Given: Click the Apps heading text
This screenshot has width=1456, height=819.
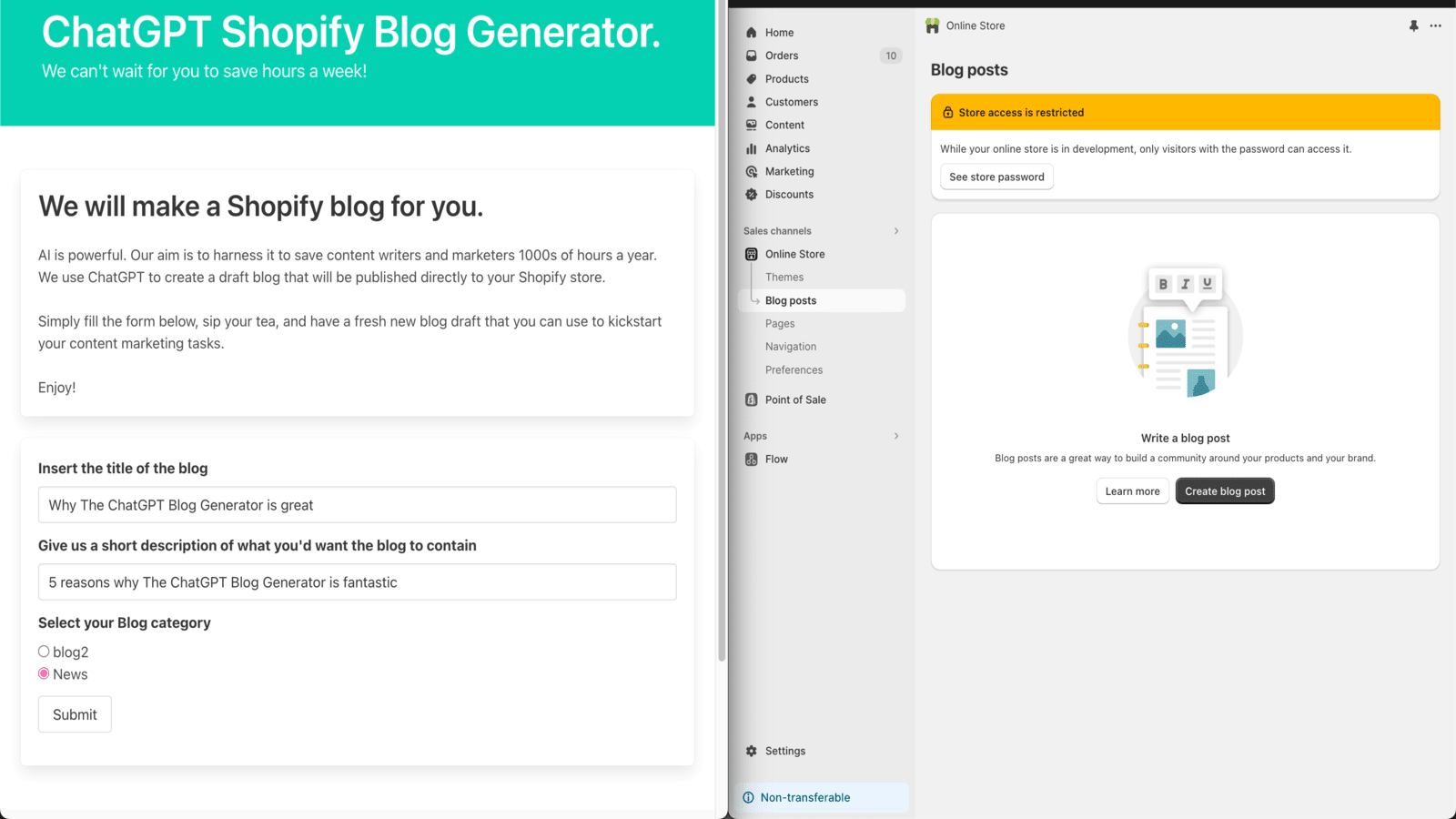Looking at the screenshot, I should 755,436.
